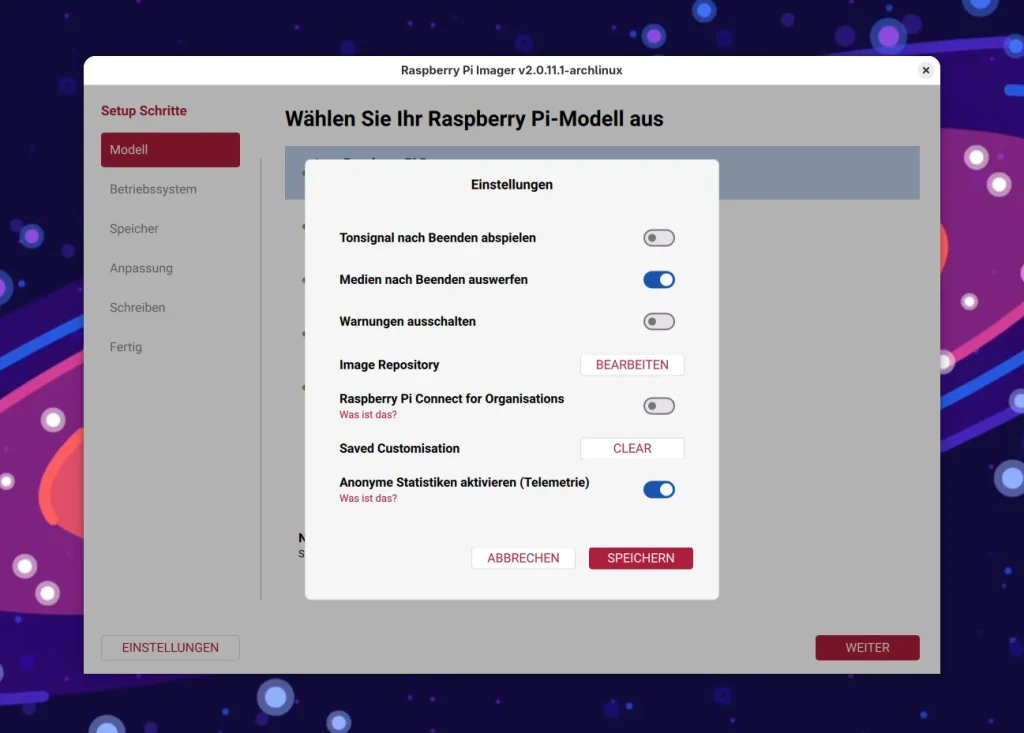1024x733 pixels.
Task: Disable Medien nach Beenden auswerfen switch
Action: [x=658, y=280]
